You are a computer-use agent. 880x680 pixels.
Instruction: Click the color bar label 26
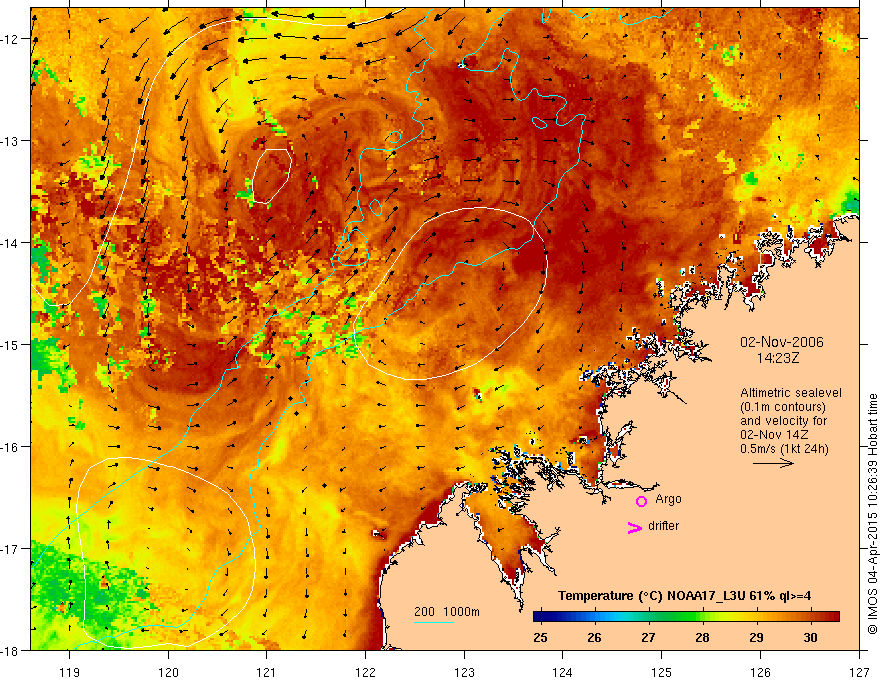click(594, 637)
